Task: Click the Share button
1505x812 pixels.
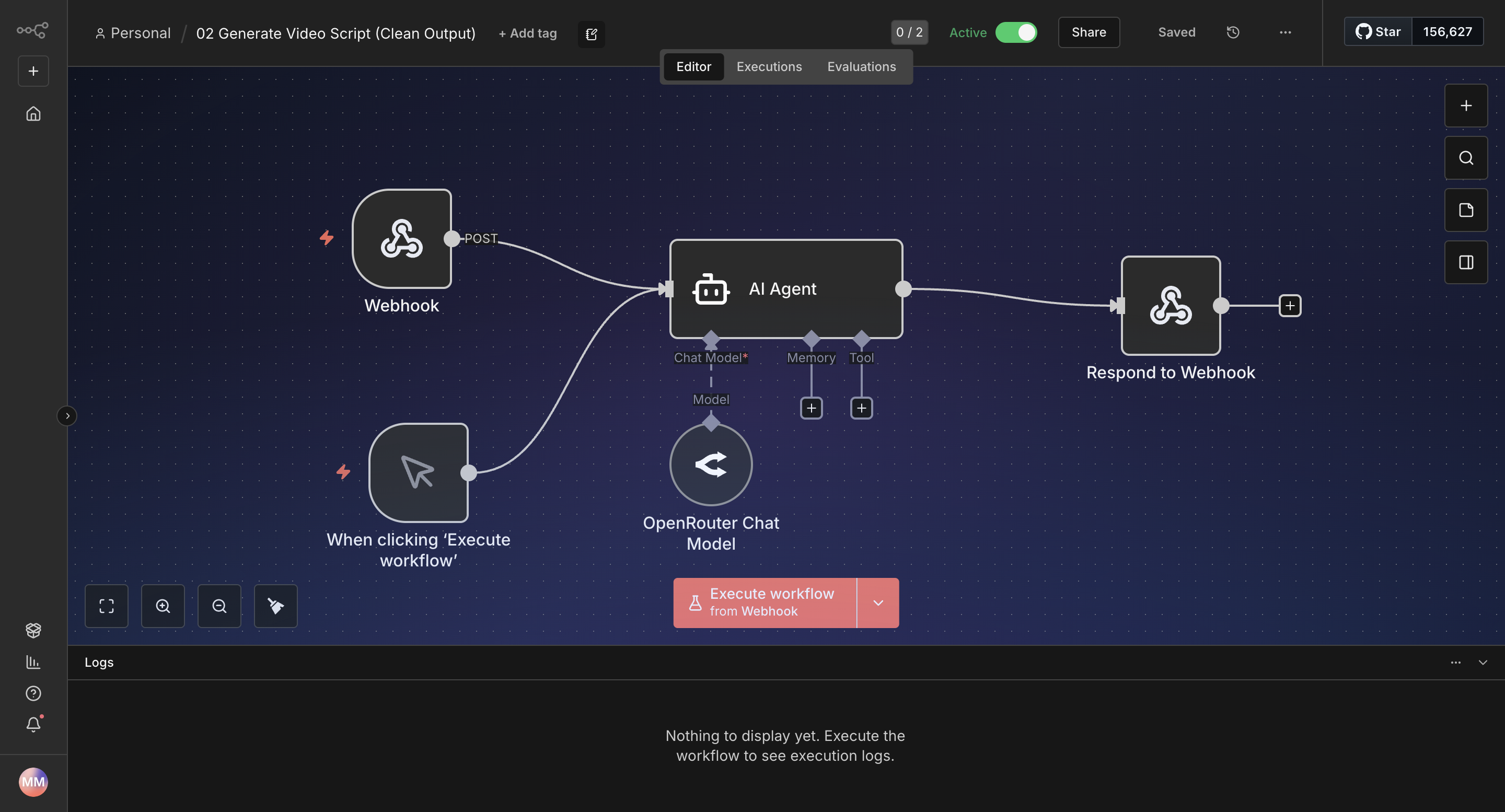Action: pos(1089,32)
